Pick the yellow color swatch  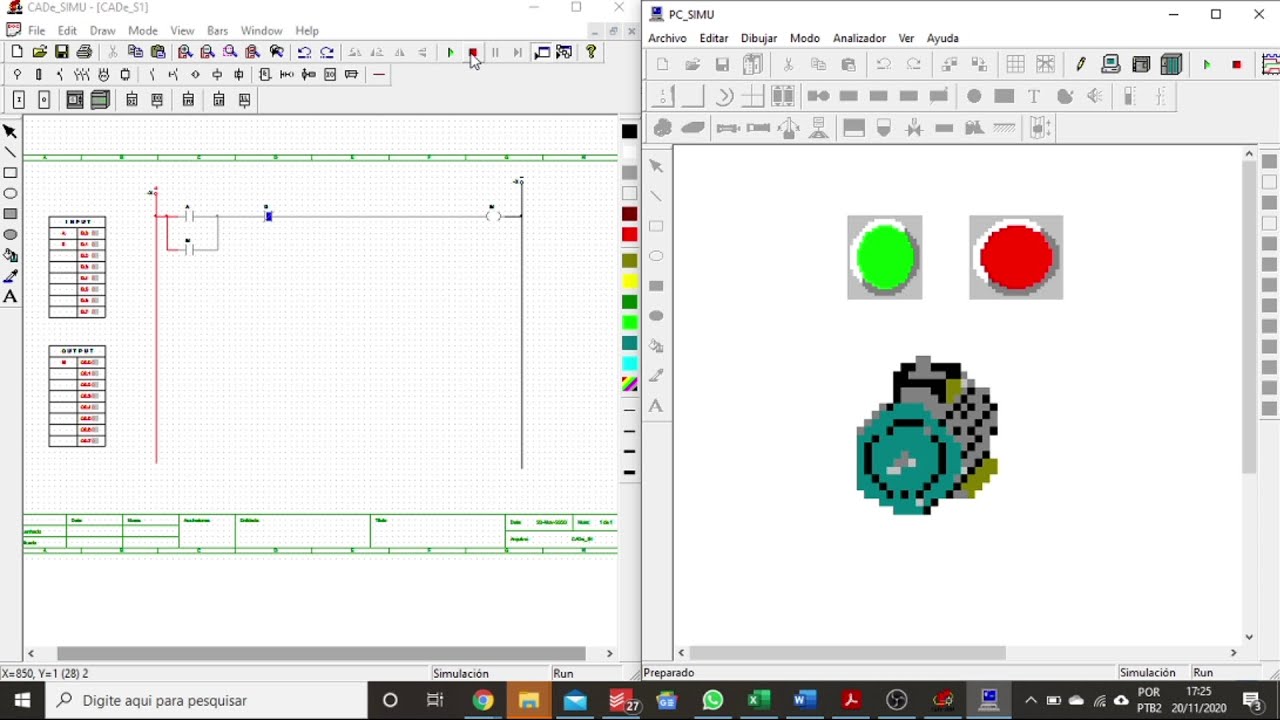629,281
